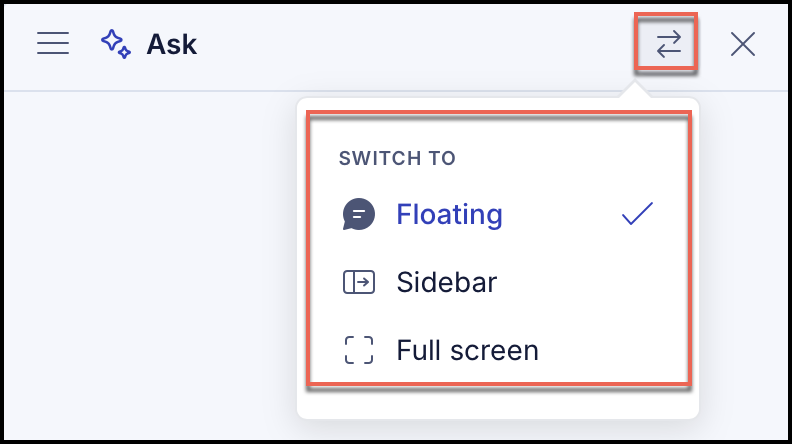Click the switch view arrows icon
Screen dimensions: 792x444
(x=668, y=44)
